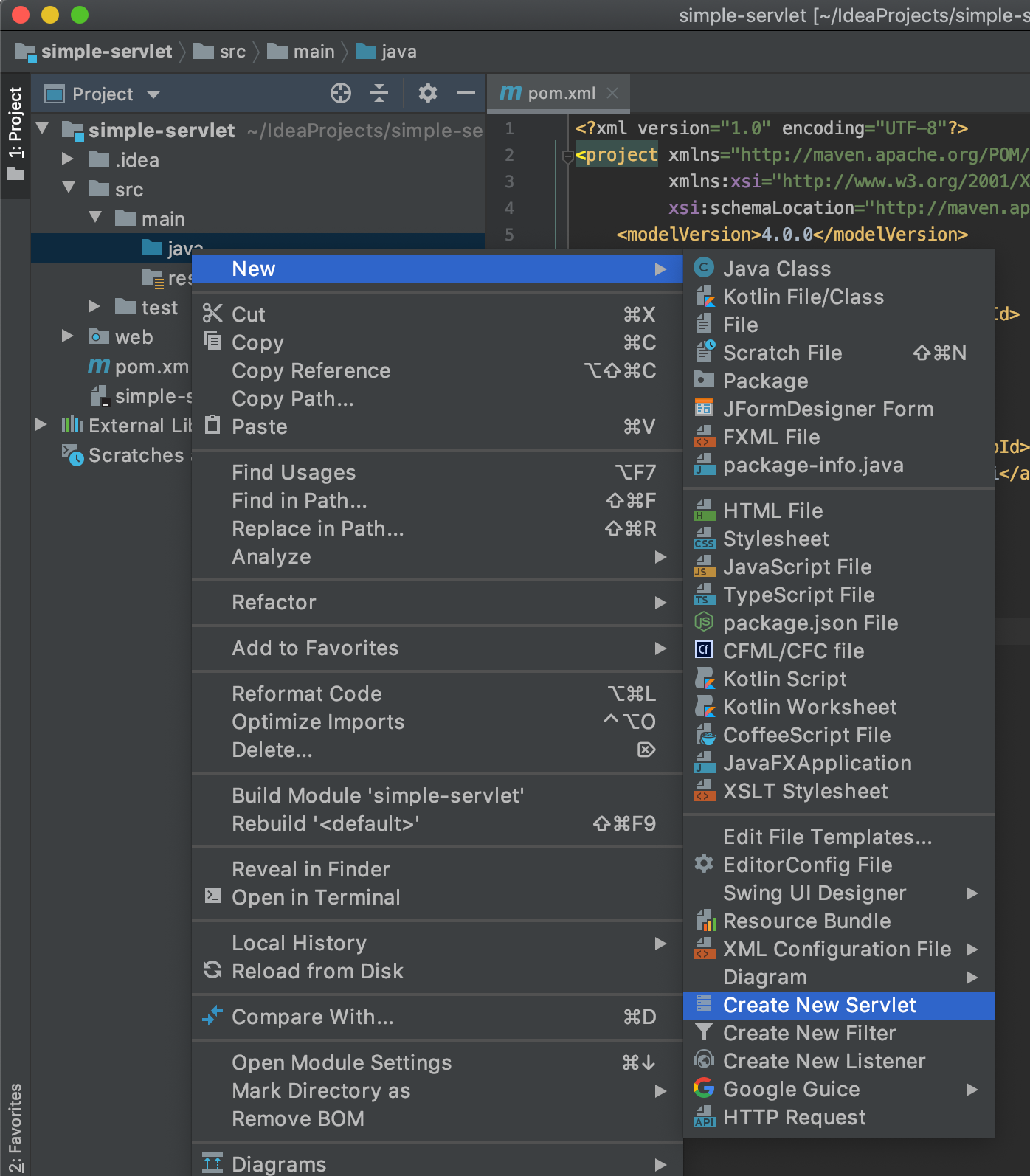This screenshot has width=1030, height=1176.
Task: Click the Collapse All icon in Project panel
Action: [x=379, y=93]
